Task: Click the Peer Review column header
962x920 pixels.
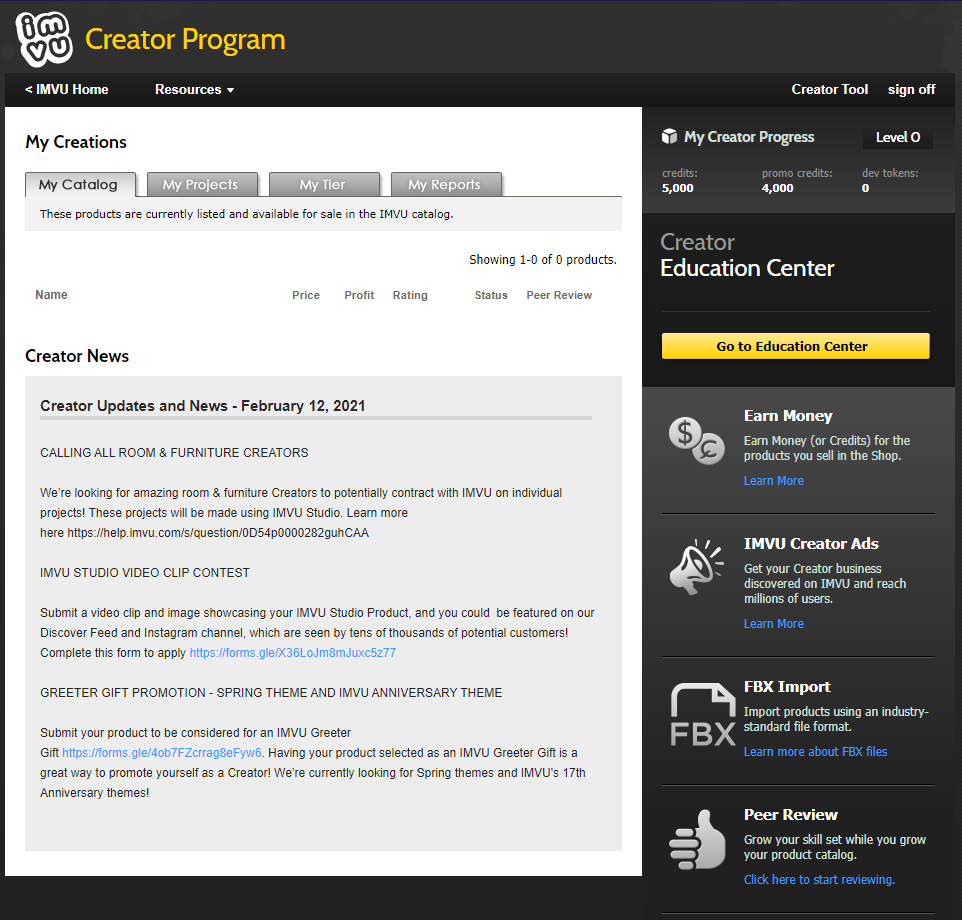Action: pyautogui.click(x=559, y=295)
